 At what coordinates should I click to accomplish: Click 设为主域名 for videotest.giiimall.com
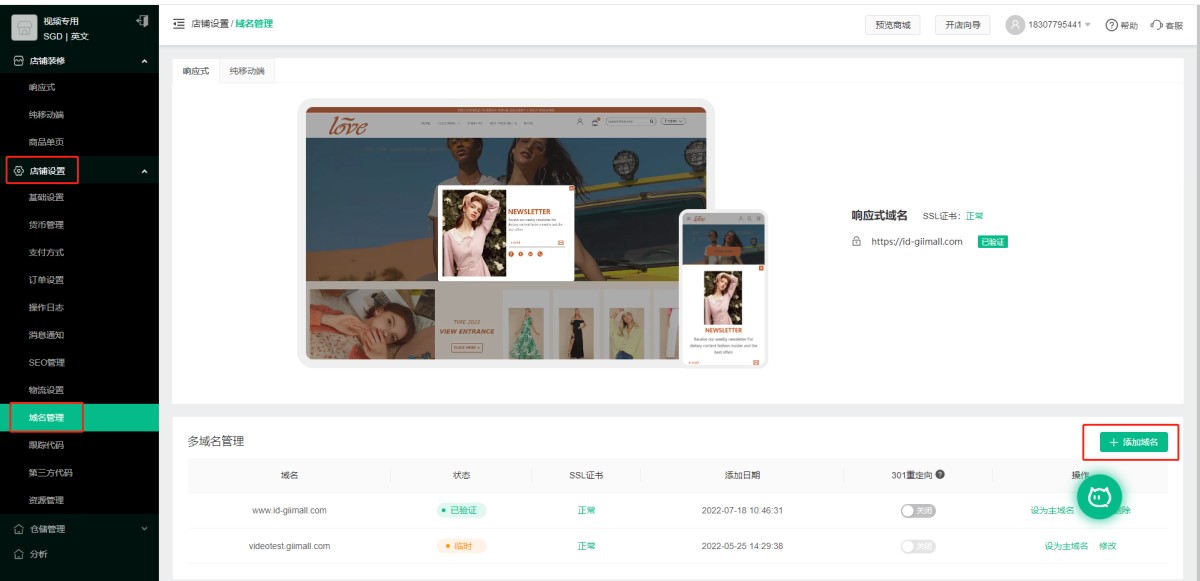pyautogui.click(x=1066, y=546)
